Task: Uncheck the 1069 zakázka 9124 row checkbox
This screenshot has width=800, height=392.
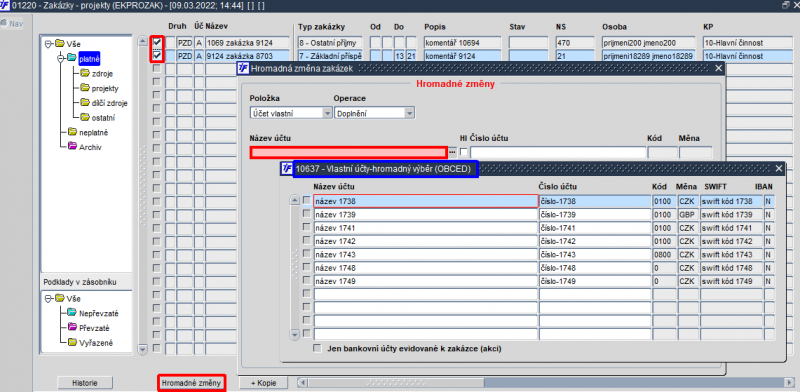Action: tap(157, 43)
